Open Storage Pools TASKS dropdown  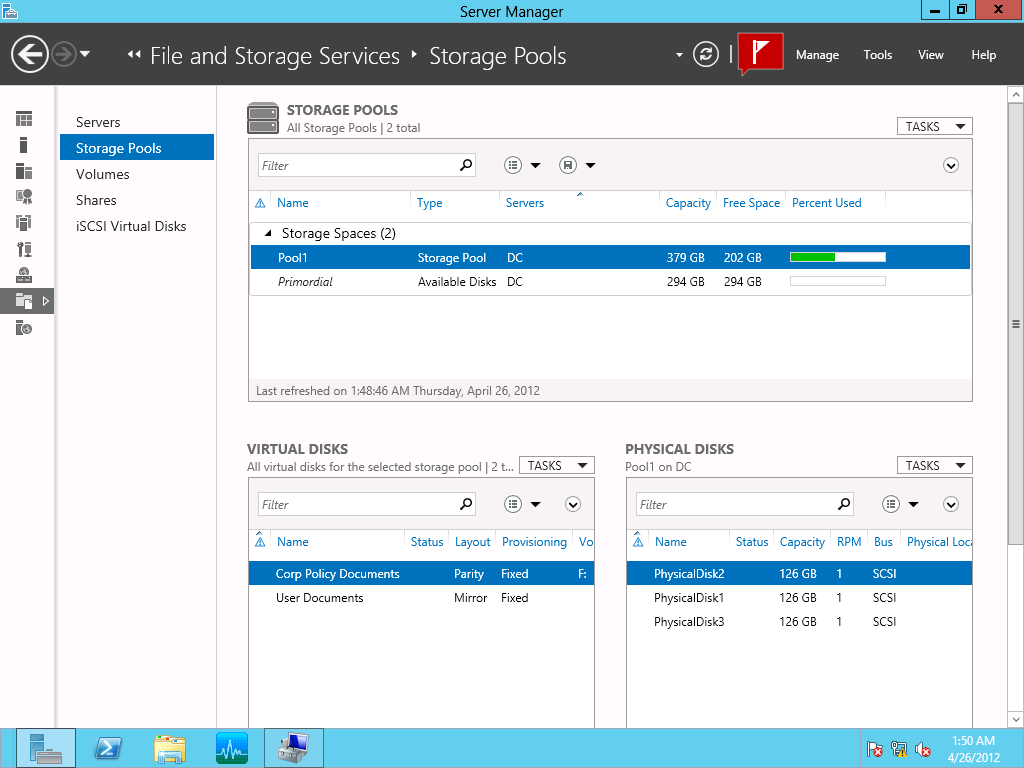[935, 126]
